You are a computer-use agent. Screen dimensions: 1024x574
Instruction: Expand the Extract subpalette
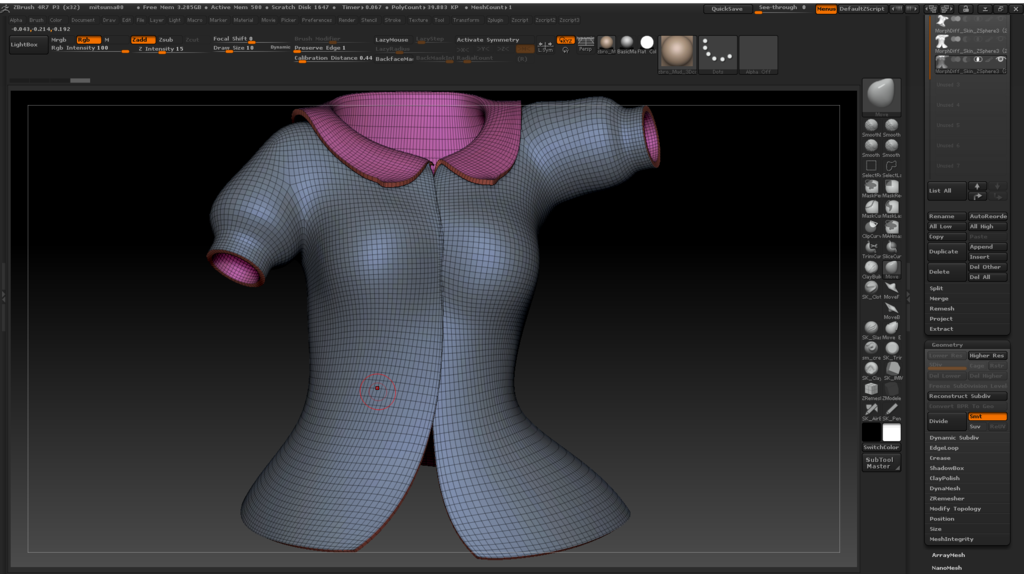(941, 329)
